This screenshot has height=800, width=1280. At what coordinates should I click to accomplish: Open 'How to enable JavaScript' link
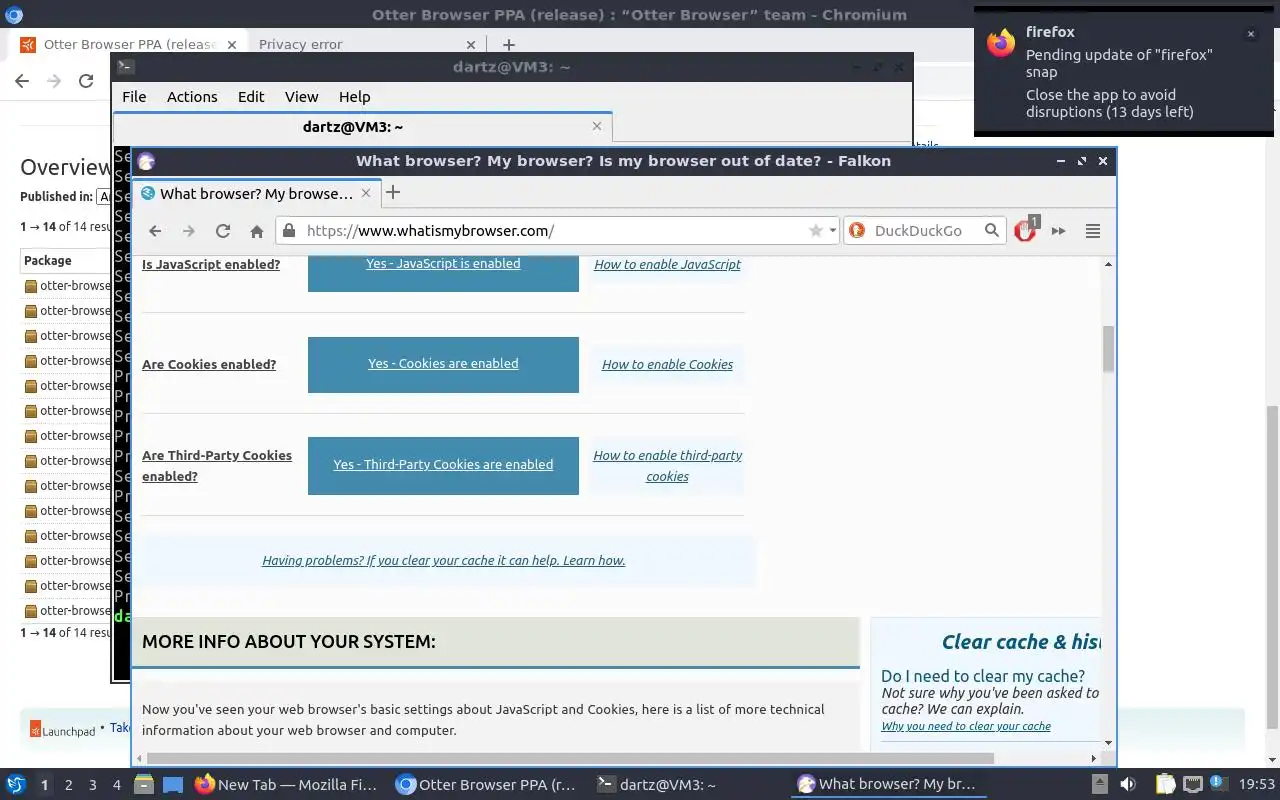(x=667, y=265)
